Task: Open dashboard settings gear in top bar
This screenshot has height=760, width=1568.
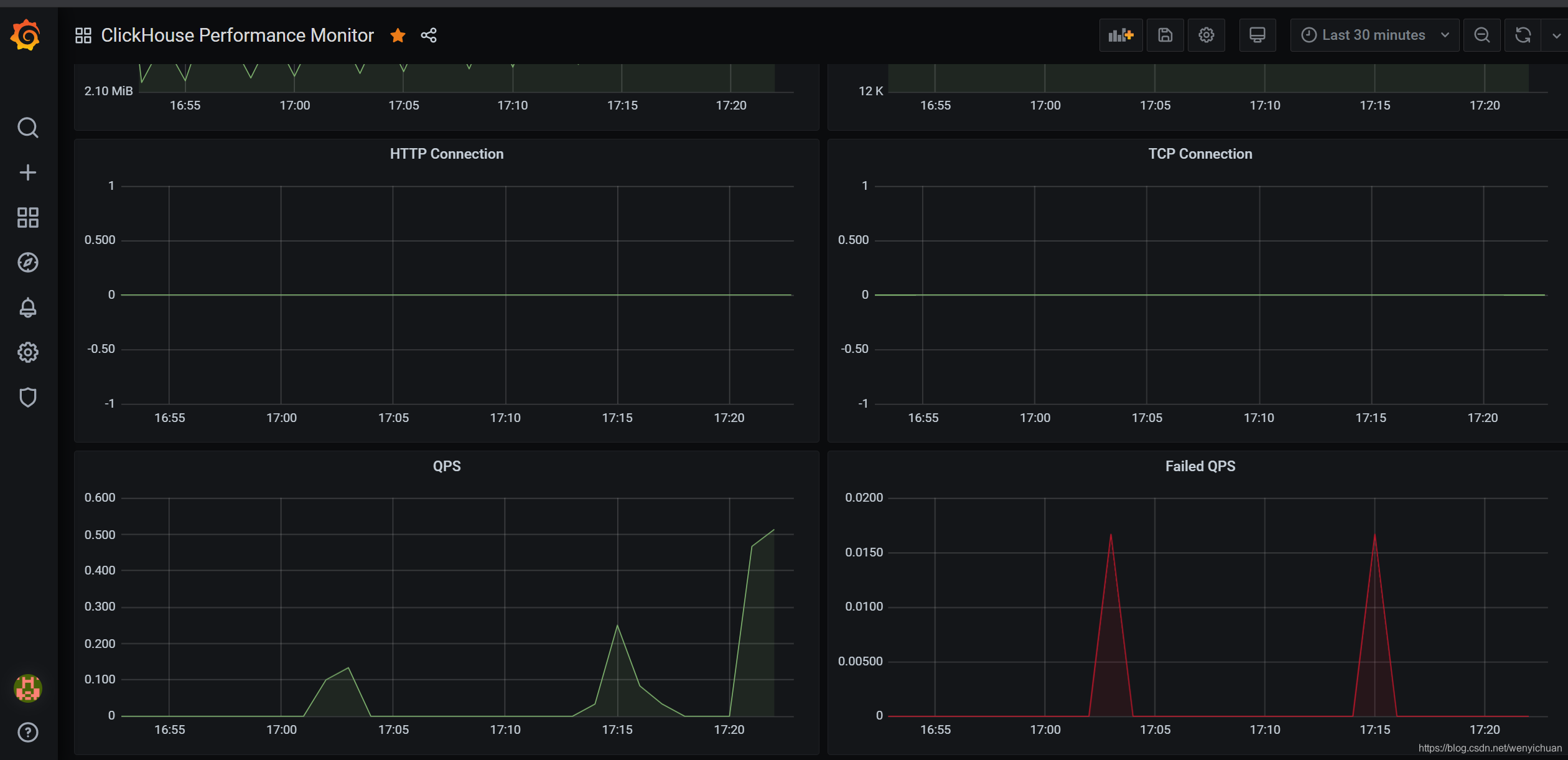Action: (1206, 35)
